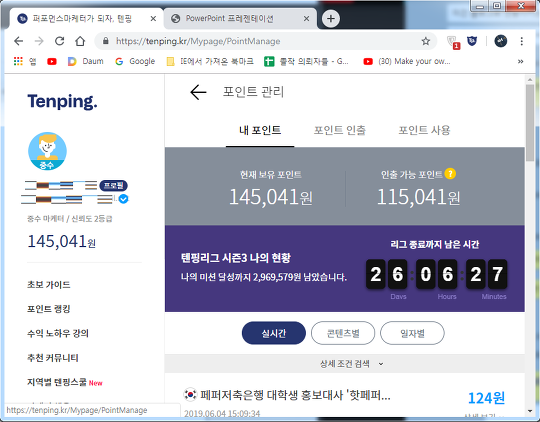Click the Tenping logo
Image resolution: width=540 pixels, height=422 pixels.
coord(62,102)
